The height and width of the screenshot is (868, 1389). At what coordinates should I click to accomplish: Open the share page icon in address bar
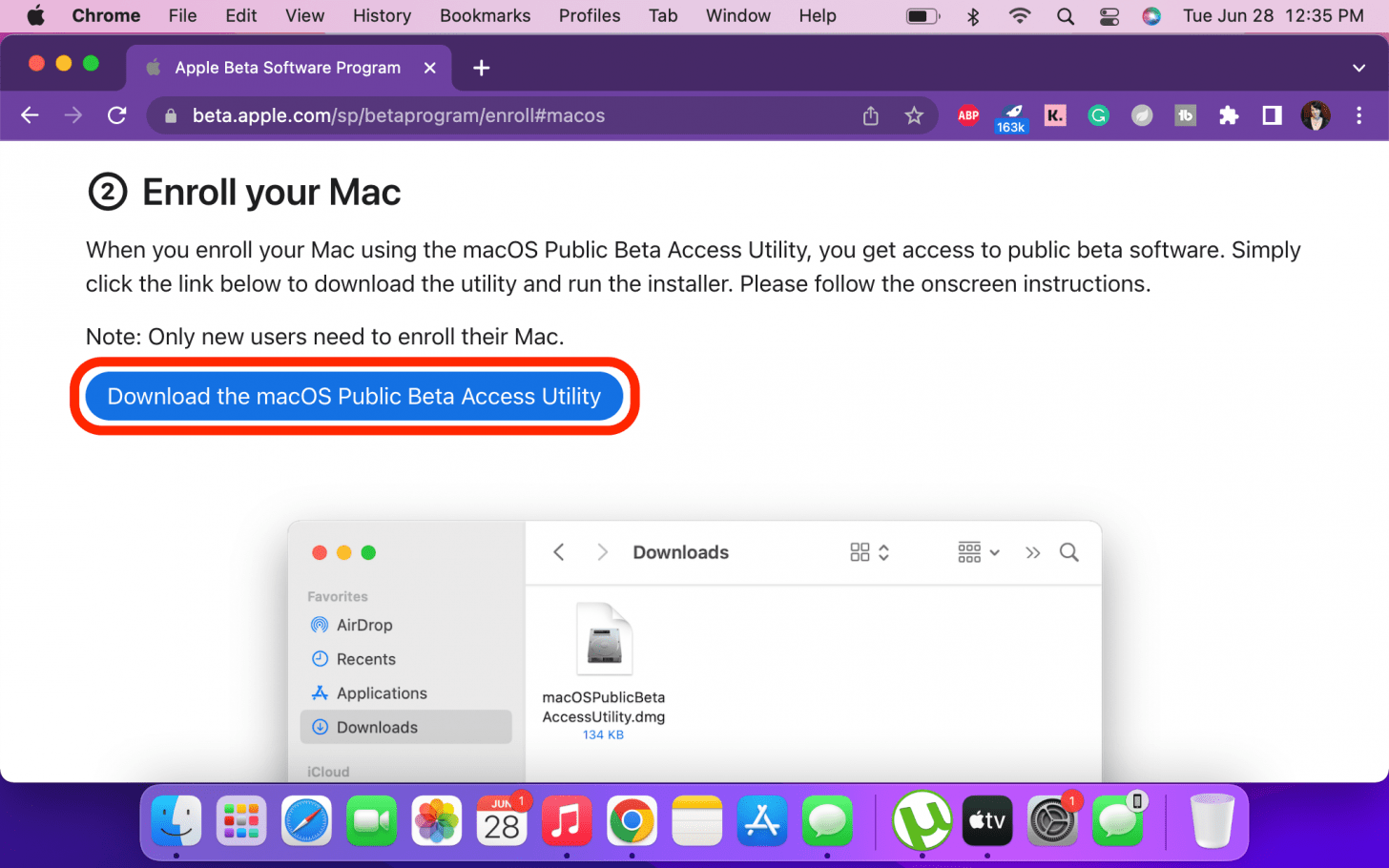[x=870, y=115]
